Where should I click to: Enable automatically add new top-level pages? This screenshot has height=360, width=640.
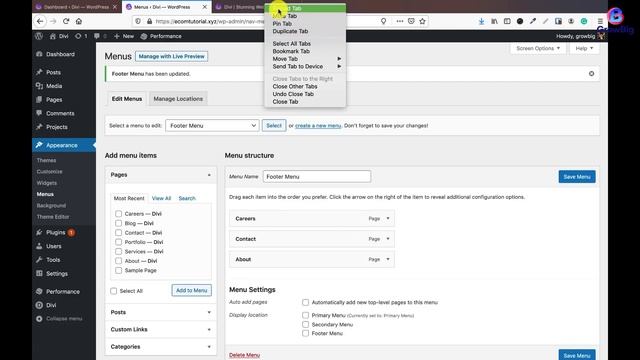(305, 302)
